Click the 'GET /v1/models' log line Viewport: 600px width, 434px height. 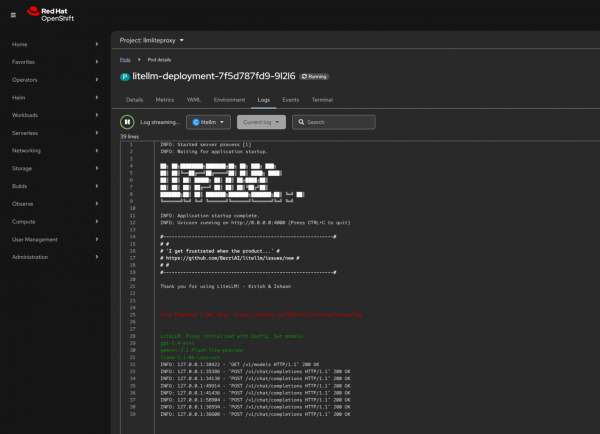(240, 365)
